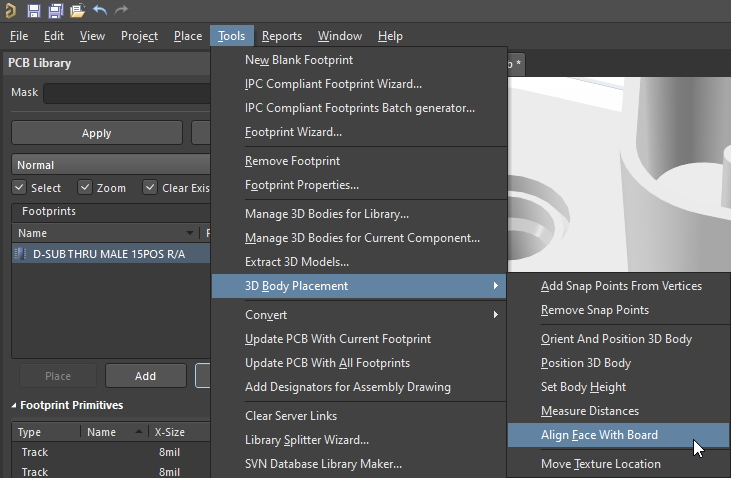Screen dimensions: 731x478
Task: Toggle the Select checkbox
Action: 19,187
